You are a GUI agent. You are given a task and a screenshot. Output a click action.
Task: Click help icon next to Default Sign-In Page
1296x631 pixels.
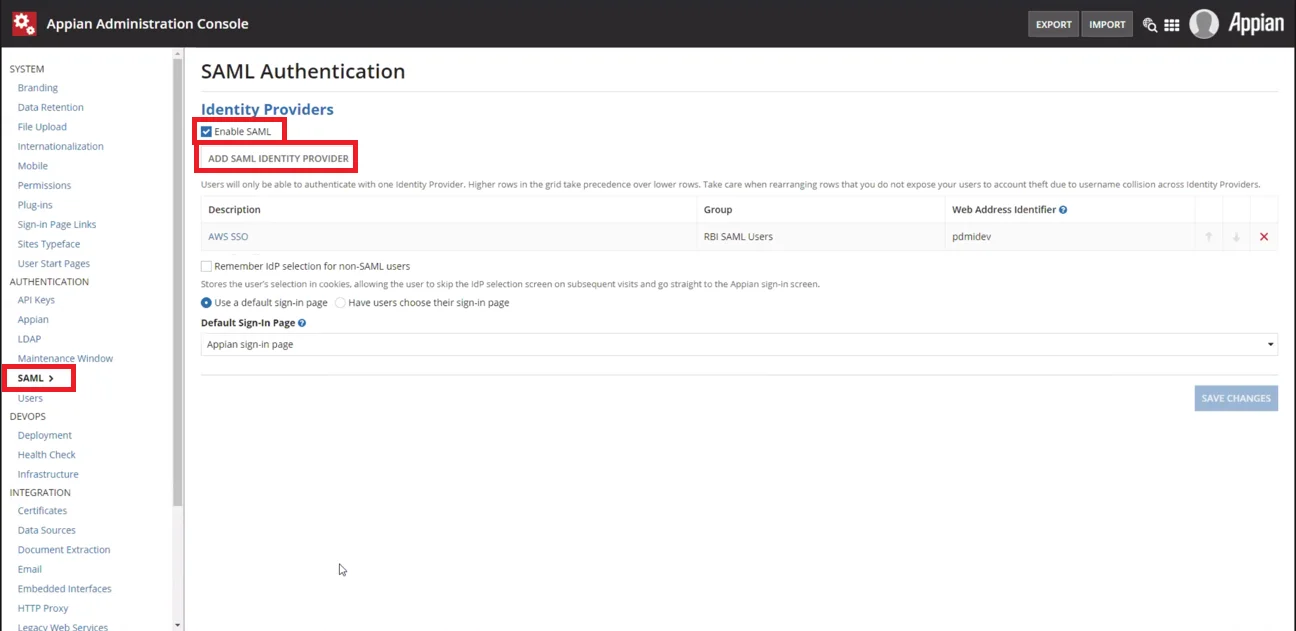(x=302, y=323)
